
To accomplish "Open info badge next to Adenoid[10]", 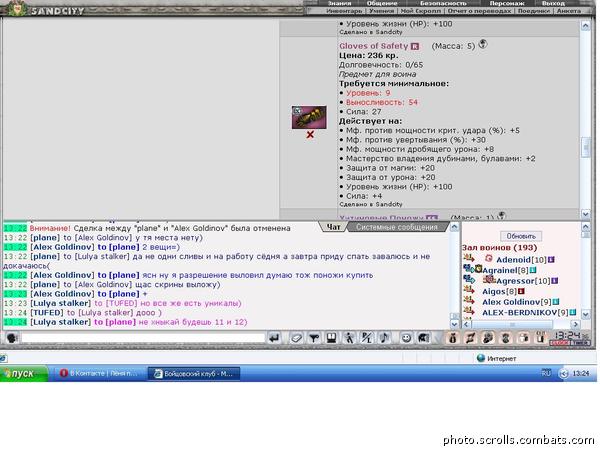I will [x=551, y=259].
